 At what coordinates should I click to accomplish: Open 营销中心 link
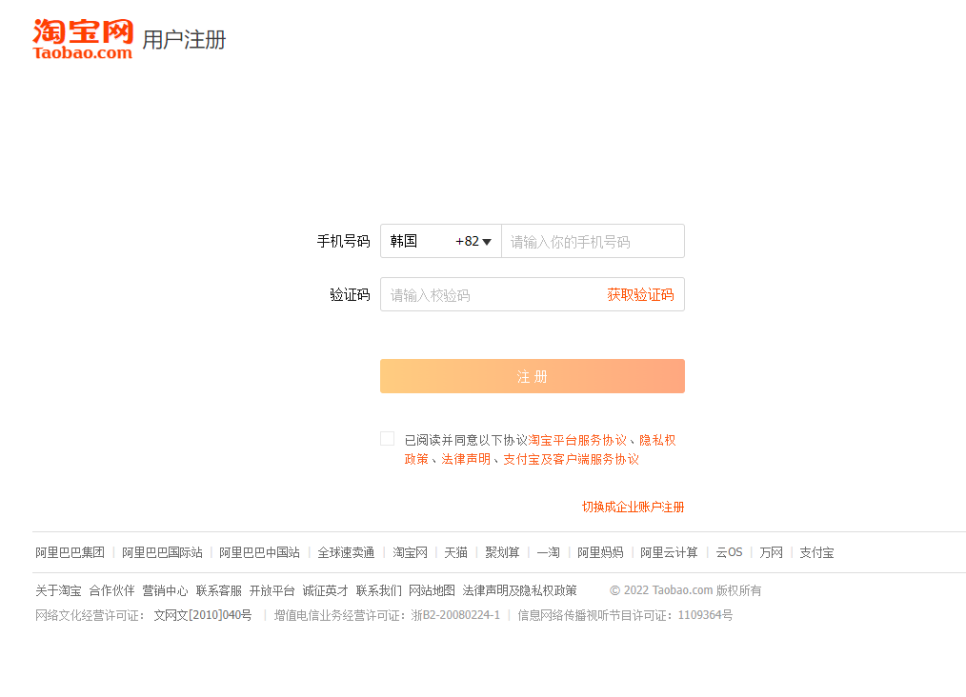[165, 590]
